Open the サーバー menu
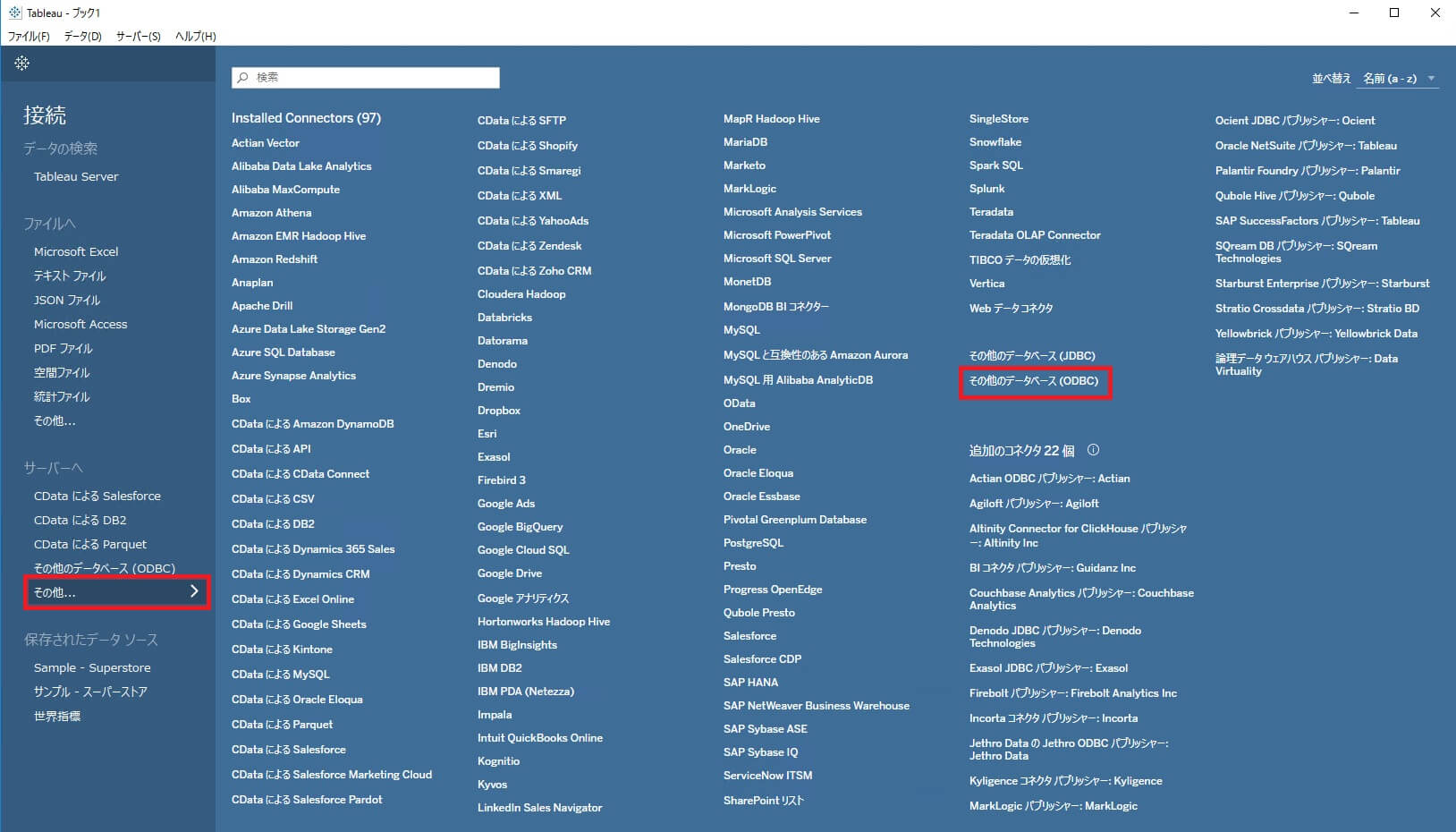Image resolution: width=1456 pixels, height=832 pixels. click(x=137, y=37)
